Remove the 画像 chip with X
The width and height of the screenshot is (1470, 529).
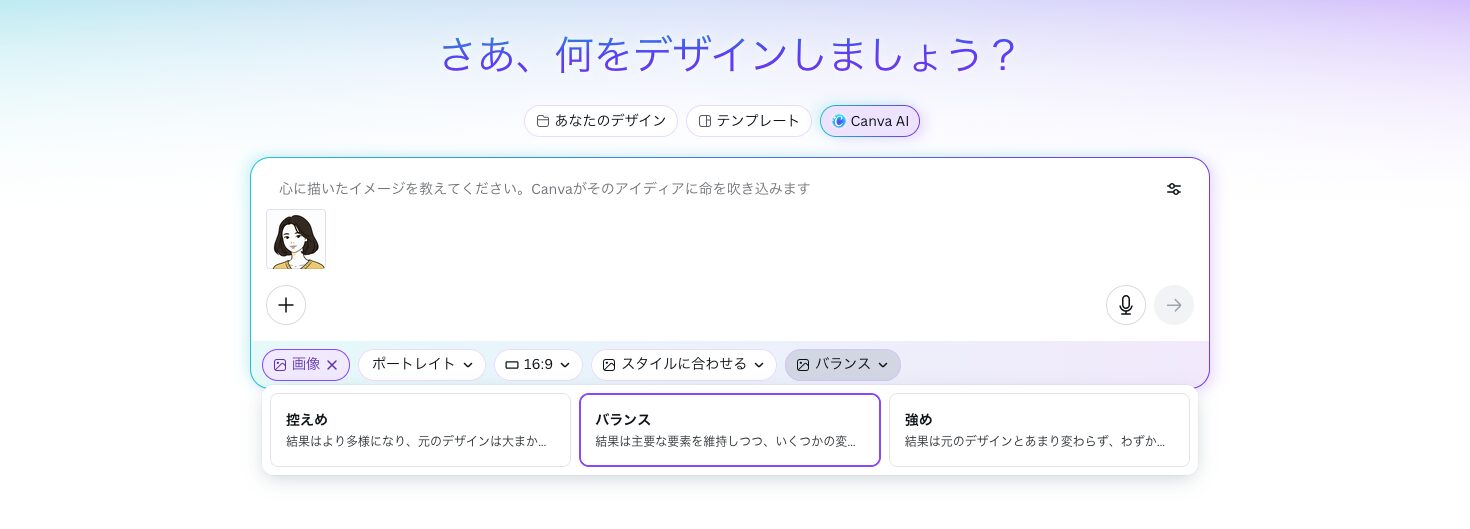coord(332,365)
